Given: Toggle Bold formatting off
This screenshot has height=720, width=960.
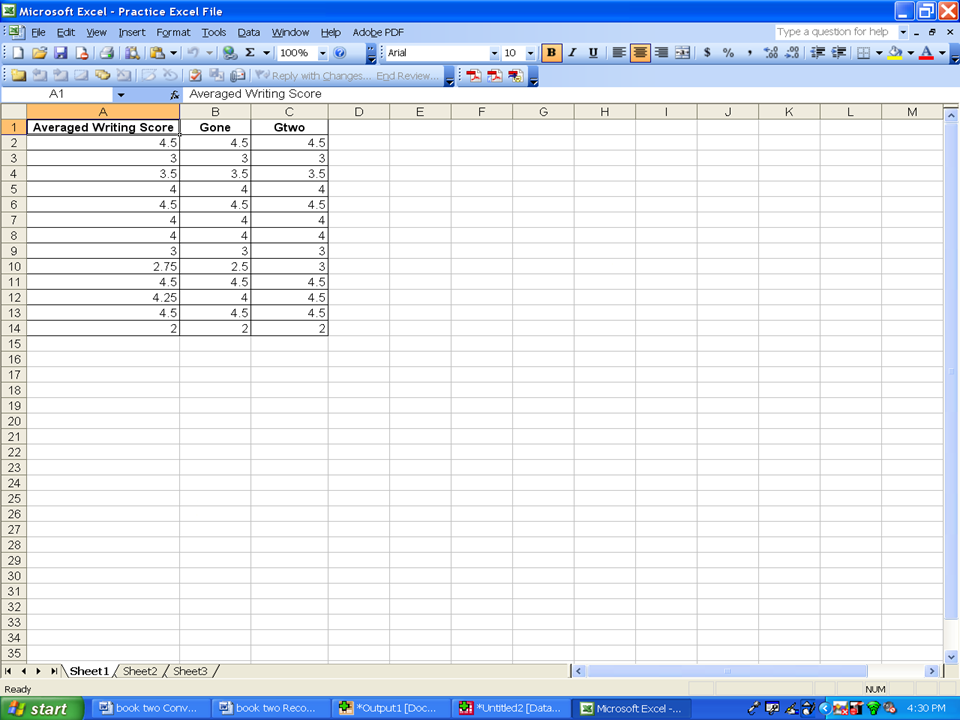Looking at the screenshot, I should [x=551, y=53].
